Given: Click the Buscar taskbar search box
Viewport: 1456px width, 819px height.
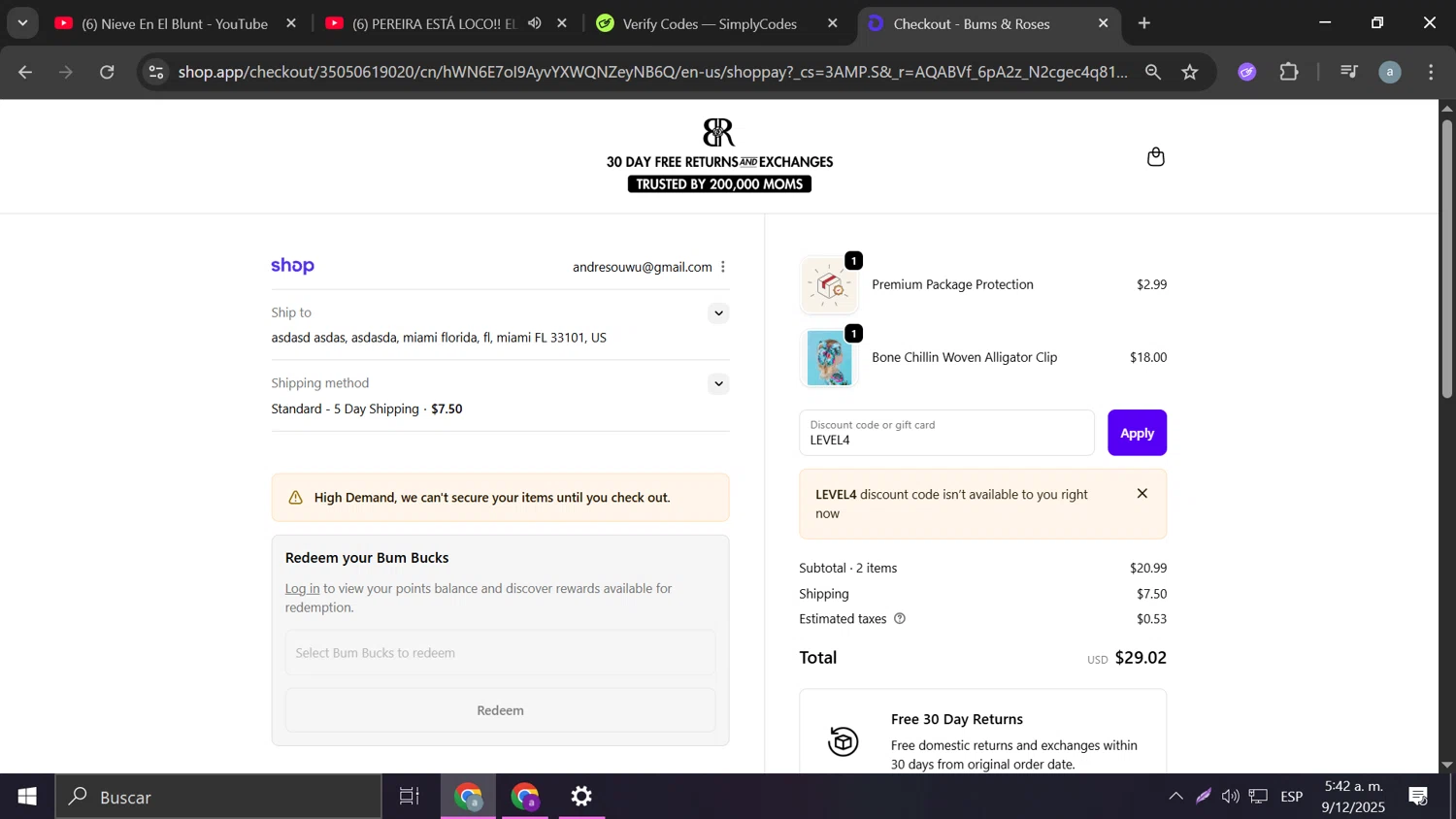Looking at the screenshot, I should 218,797.
